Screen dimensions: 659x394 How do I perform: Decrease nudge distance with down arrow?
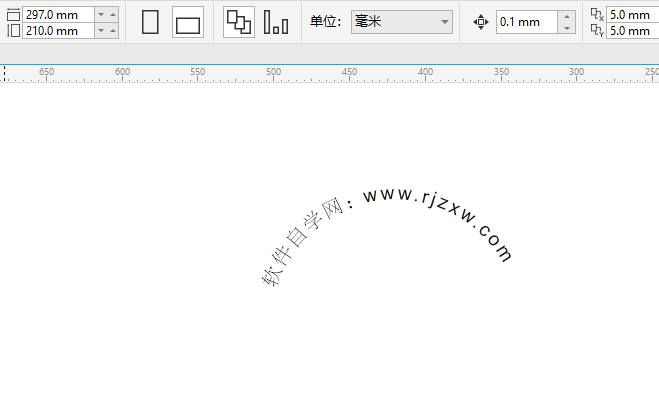(x=567, y=28)
